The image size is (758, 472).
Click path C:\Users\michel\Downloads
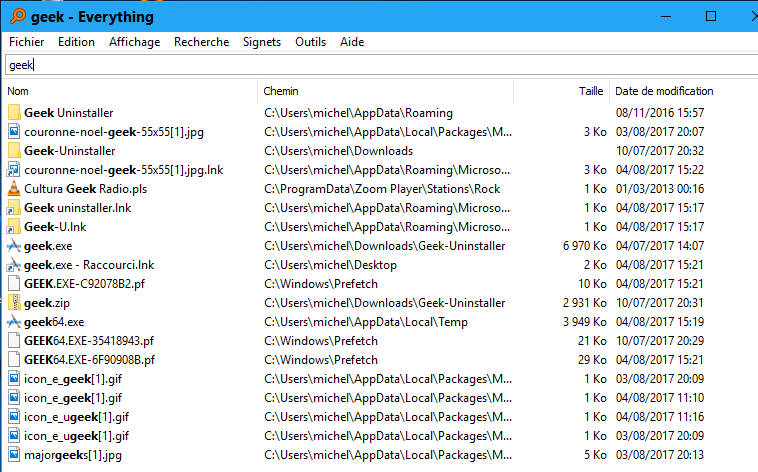tap(338, 151)
